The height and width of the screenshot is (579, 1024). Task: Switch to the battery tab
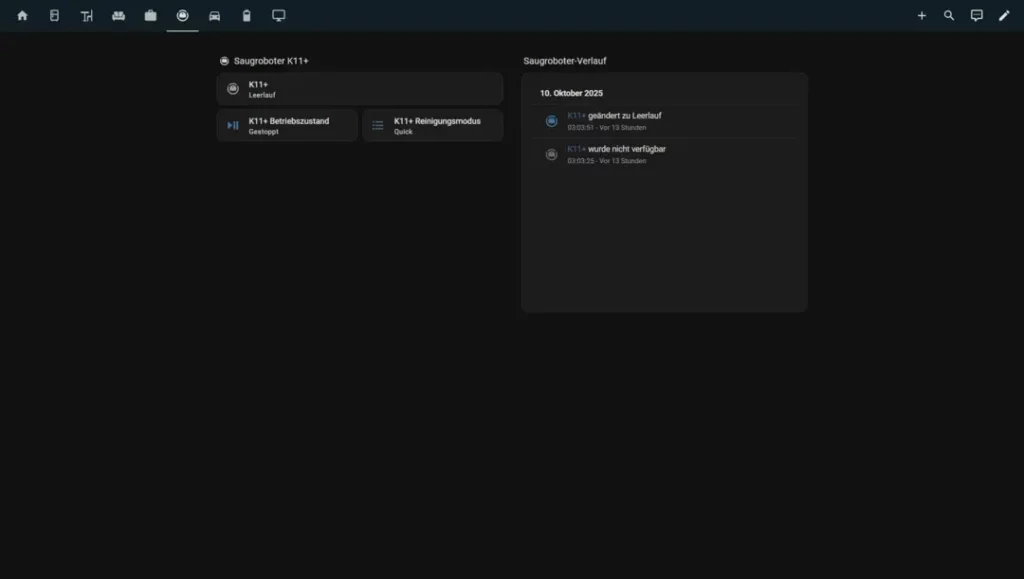click(x=246, y=16)
